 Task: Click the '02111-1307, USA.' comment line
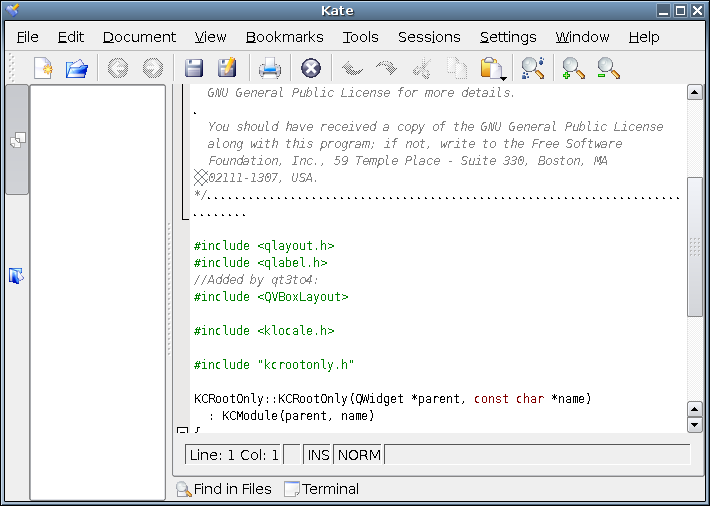pyautogui.click(x=261, y=178)
